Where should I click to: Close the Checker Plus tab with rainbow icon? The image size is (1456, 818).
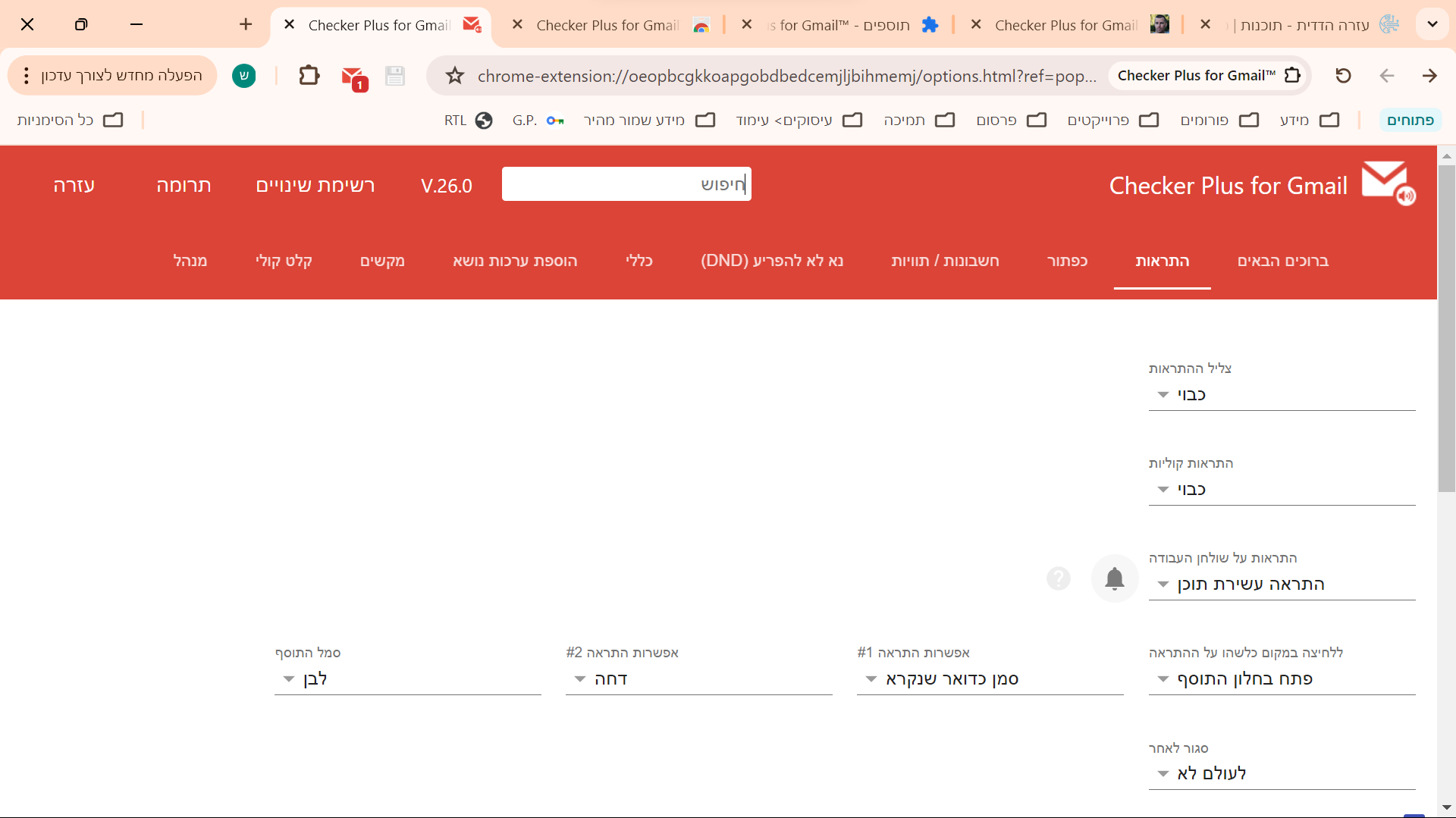click(517, 25)
